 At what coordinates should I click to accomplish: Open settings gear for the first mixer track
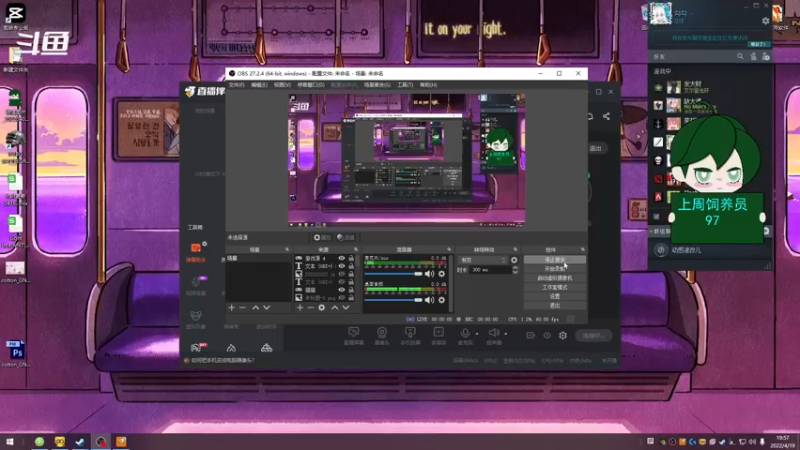(442, 274)
